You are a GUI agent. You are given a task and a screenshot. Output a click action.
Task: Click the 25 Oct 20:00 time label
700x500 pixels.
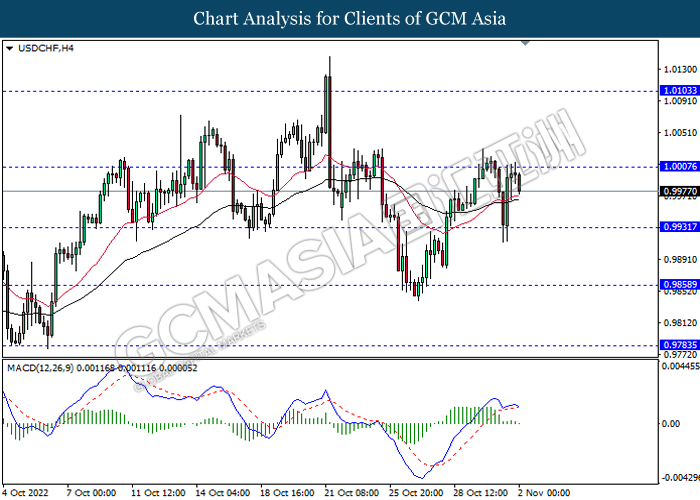click(416, 493)
